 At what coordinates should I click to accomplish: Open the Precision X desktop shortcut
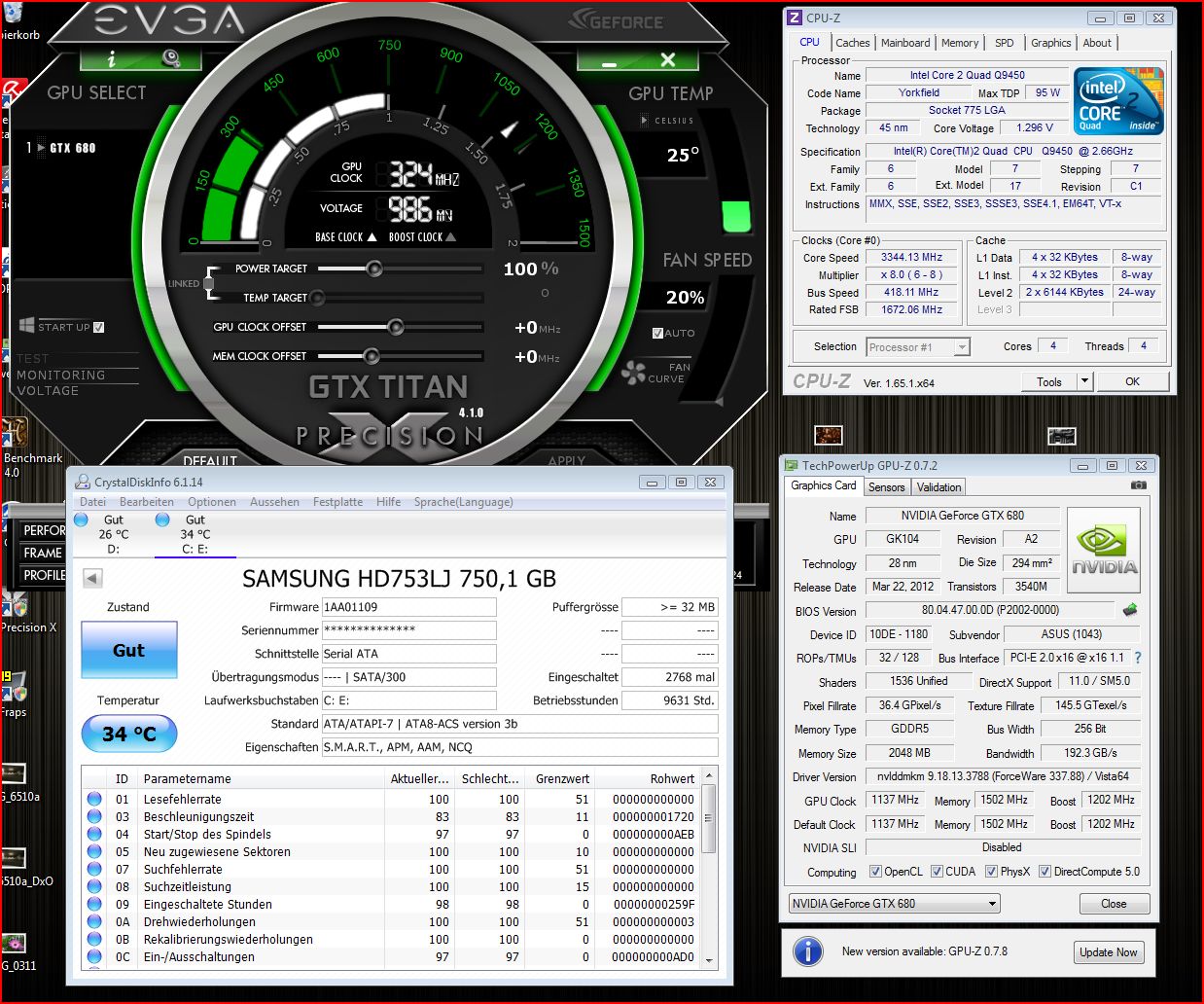tap(18, 608)
